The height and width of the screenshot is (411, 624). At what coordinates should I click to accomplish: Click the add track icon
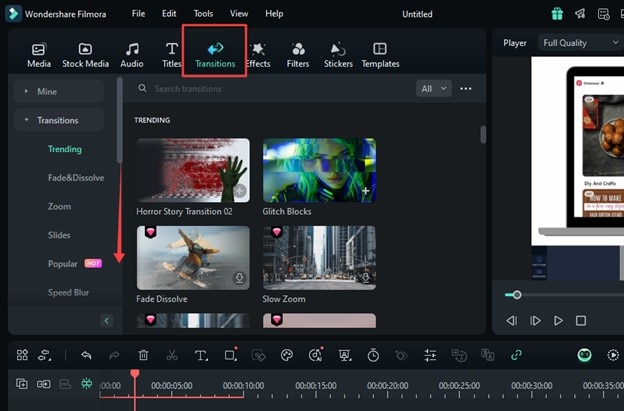[21, 384]
